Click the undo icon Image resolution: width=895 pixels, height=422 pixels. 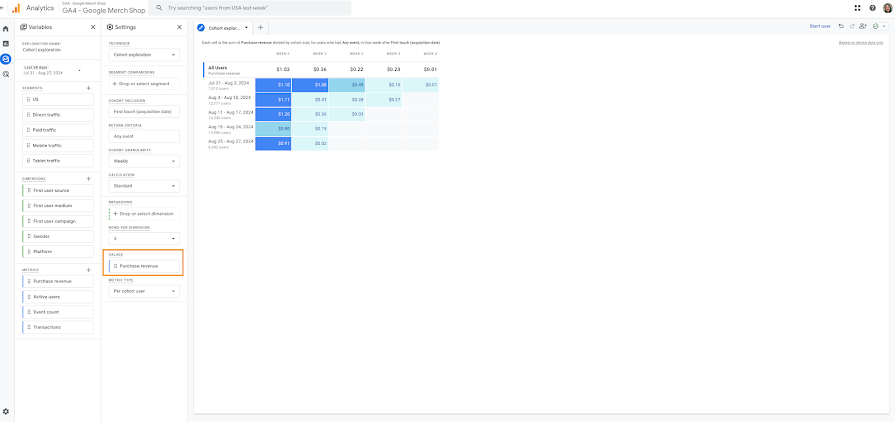841,26
